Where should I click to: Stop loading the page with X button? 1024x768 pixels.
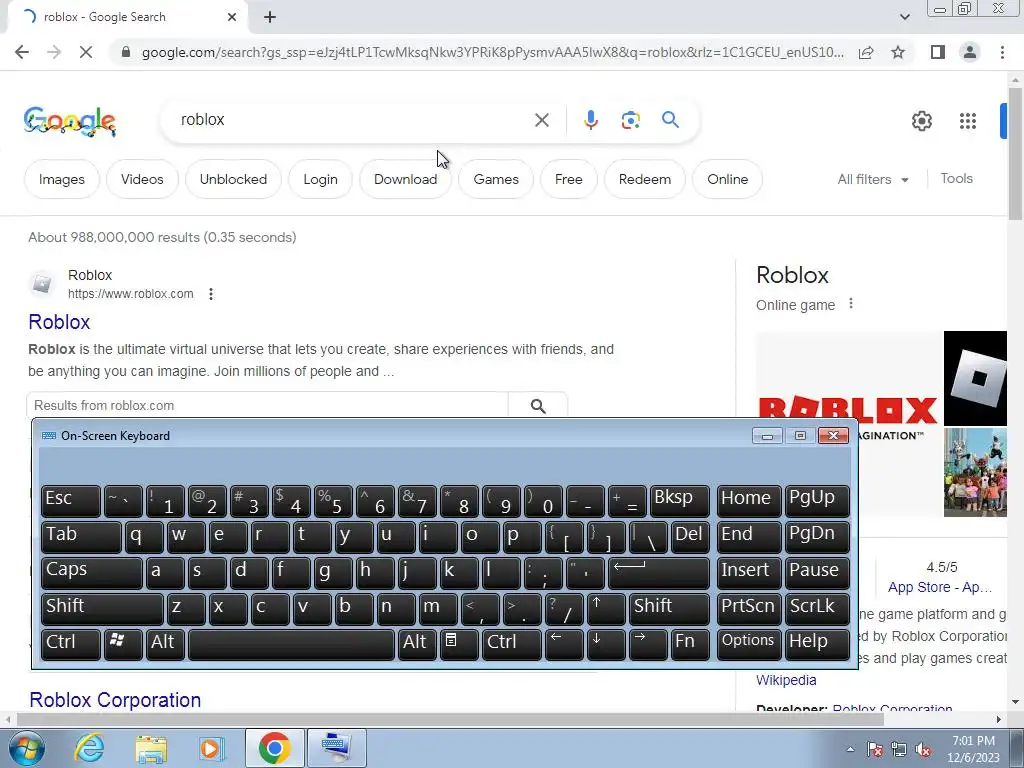pos(86,52)
